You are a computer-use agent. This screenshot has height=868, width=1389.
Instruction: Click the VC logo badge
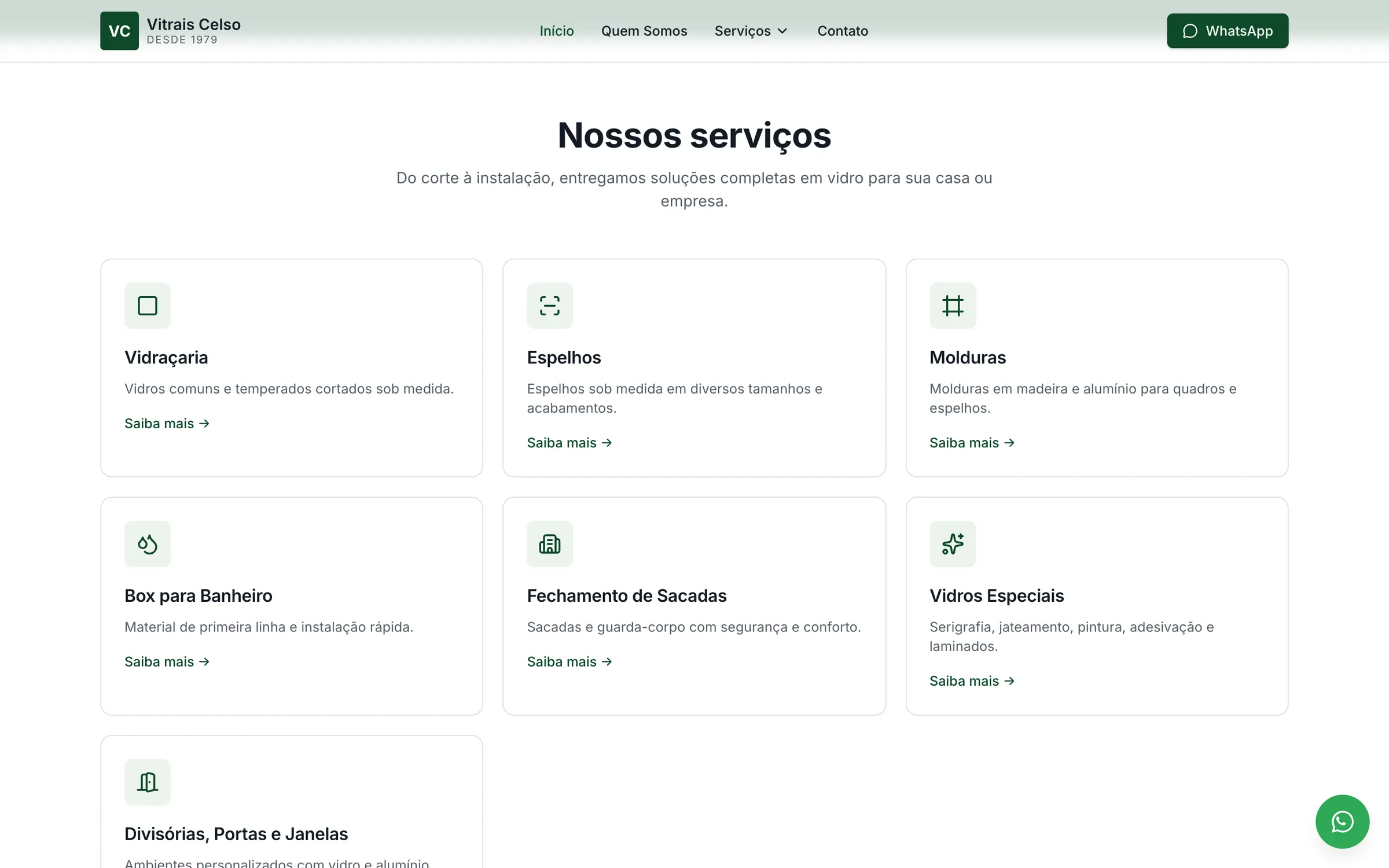tap(119, 31)
